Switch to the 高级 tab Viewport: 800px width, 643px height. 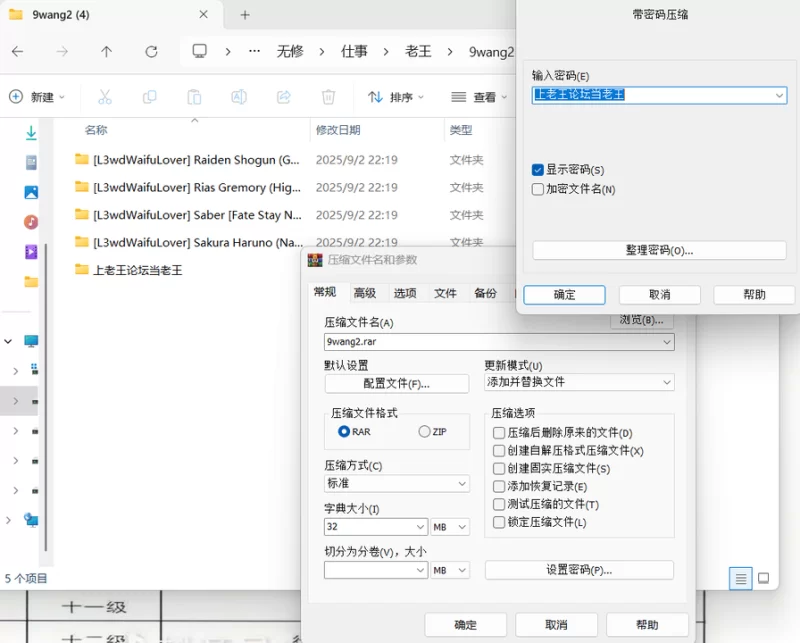click(x=364, y=293)
